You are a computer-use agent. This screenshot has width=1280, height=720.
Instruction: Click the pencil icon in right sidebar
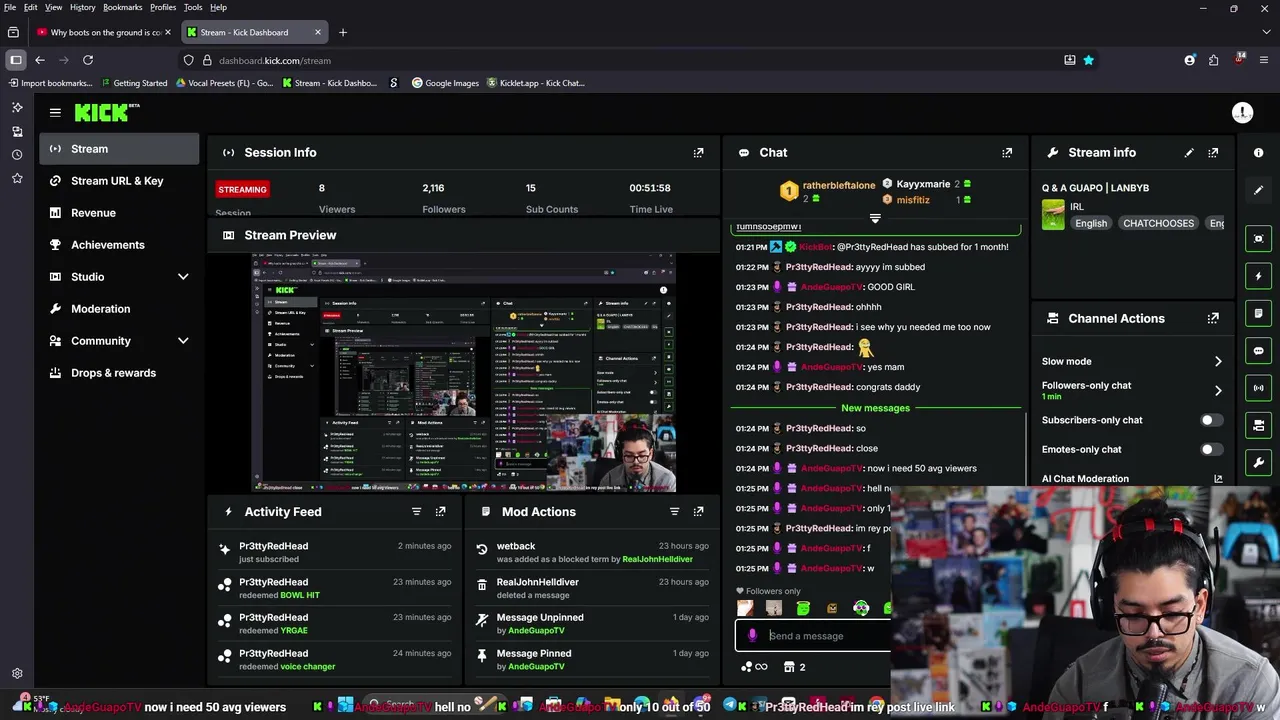[x=1259, y=190]
